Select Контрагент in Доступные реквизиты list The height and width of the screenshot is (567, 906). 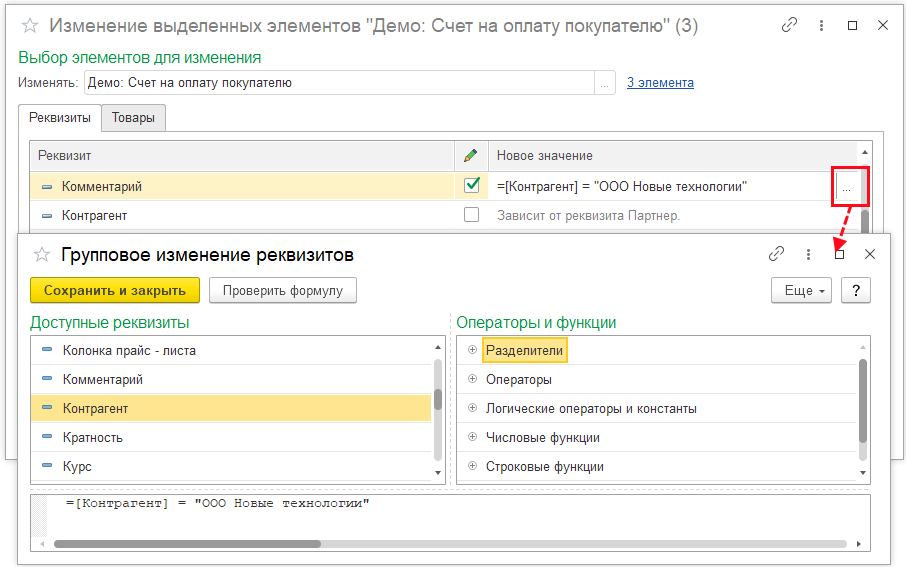[x=231, y=408]
